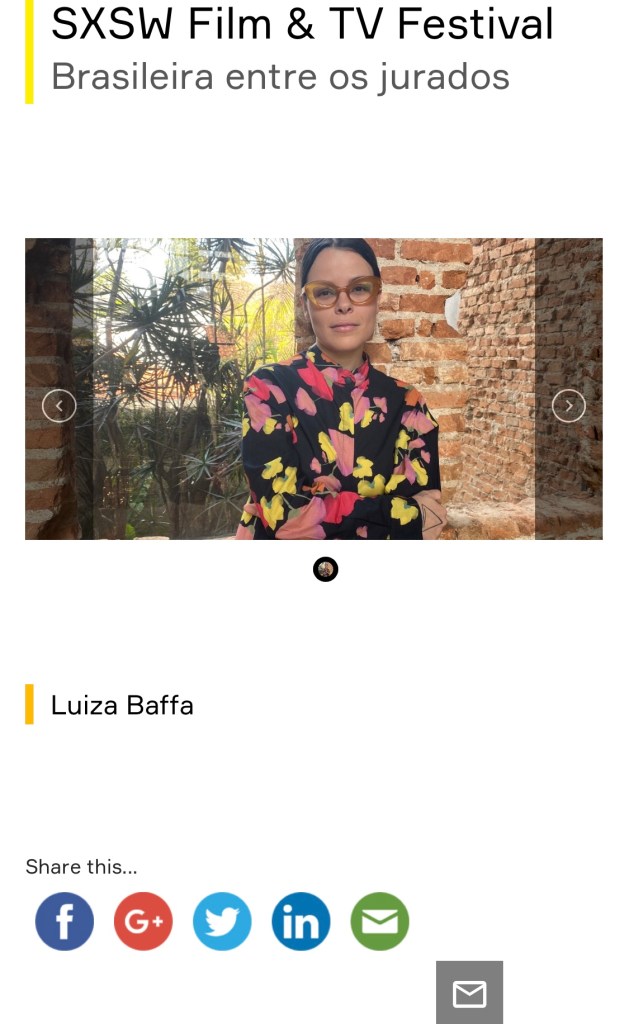Go to the previous slide arrow
This screenshot has height=1024, width=629.
[59, 406]
